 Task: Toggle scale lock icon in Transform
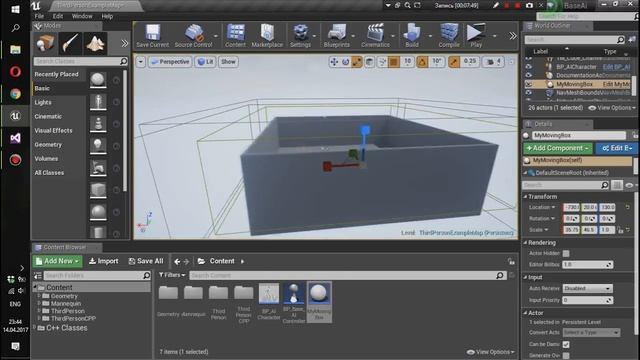point(620,230)
